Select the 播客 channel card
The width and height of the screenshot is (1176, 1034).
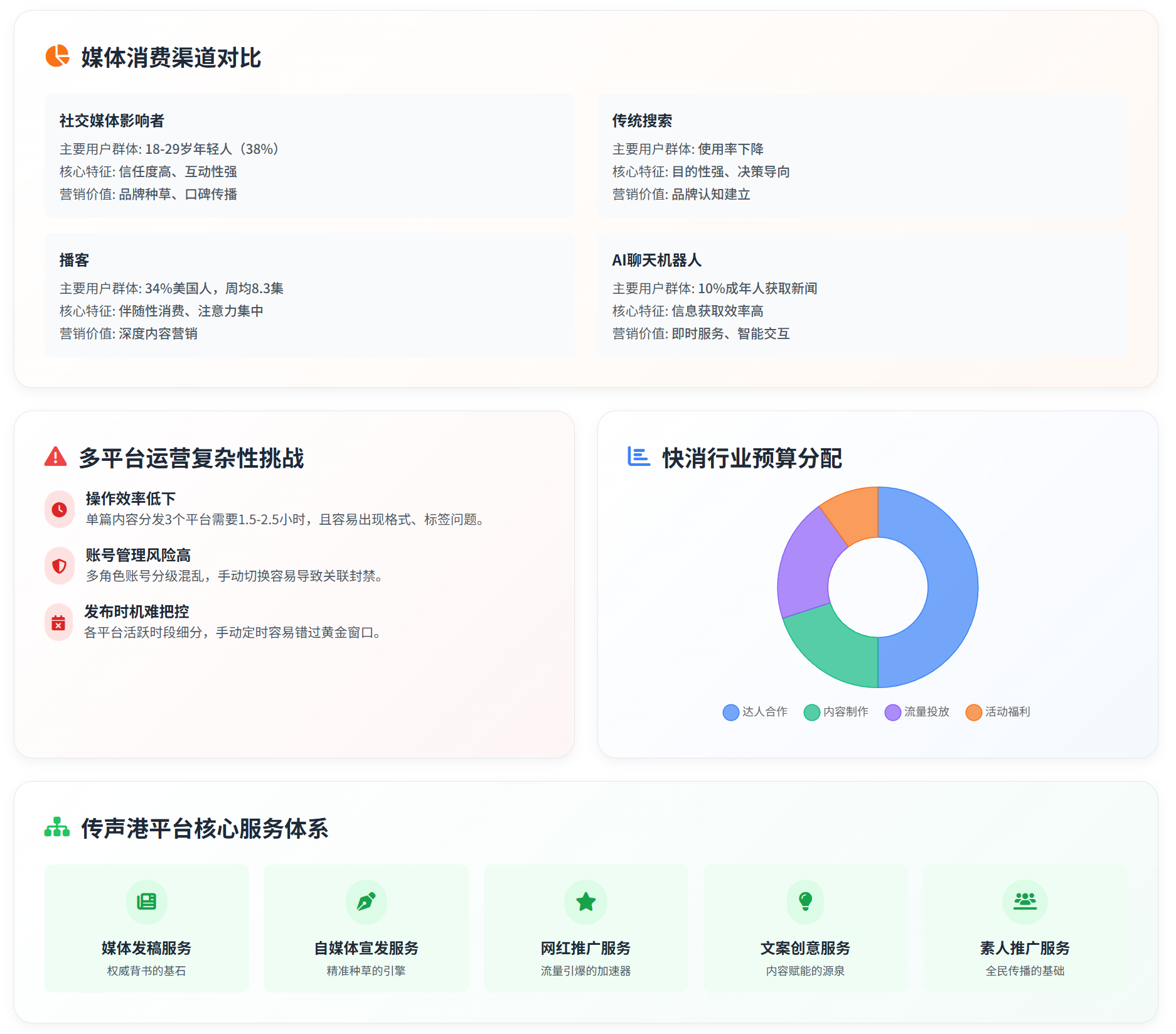[309, 295]
